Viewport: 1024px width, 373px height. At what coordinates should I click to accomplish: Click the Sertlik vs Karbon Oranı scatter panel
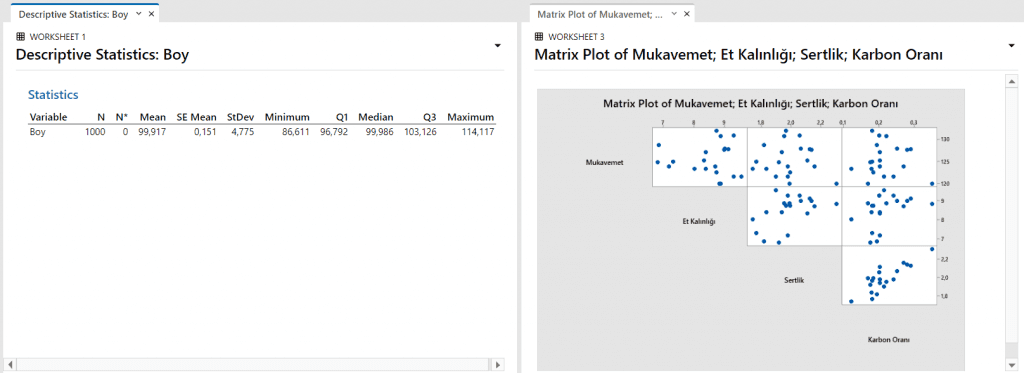coord(888,275)
